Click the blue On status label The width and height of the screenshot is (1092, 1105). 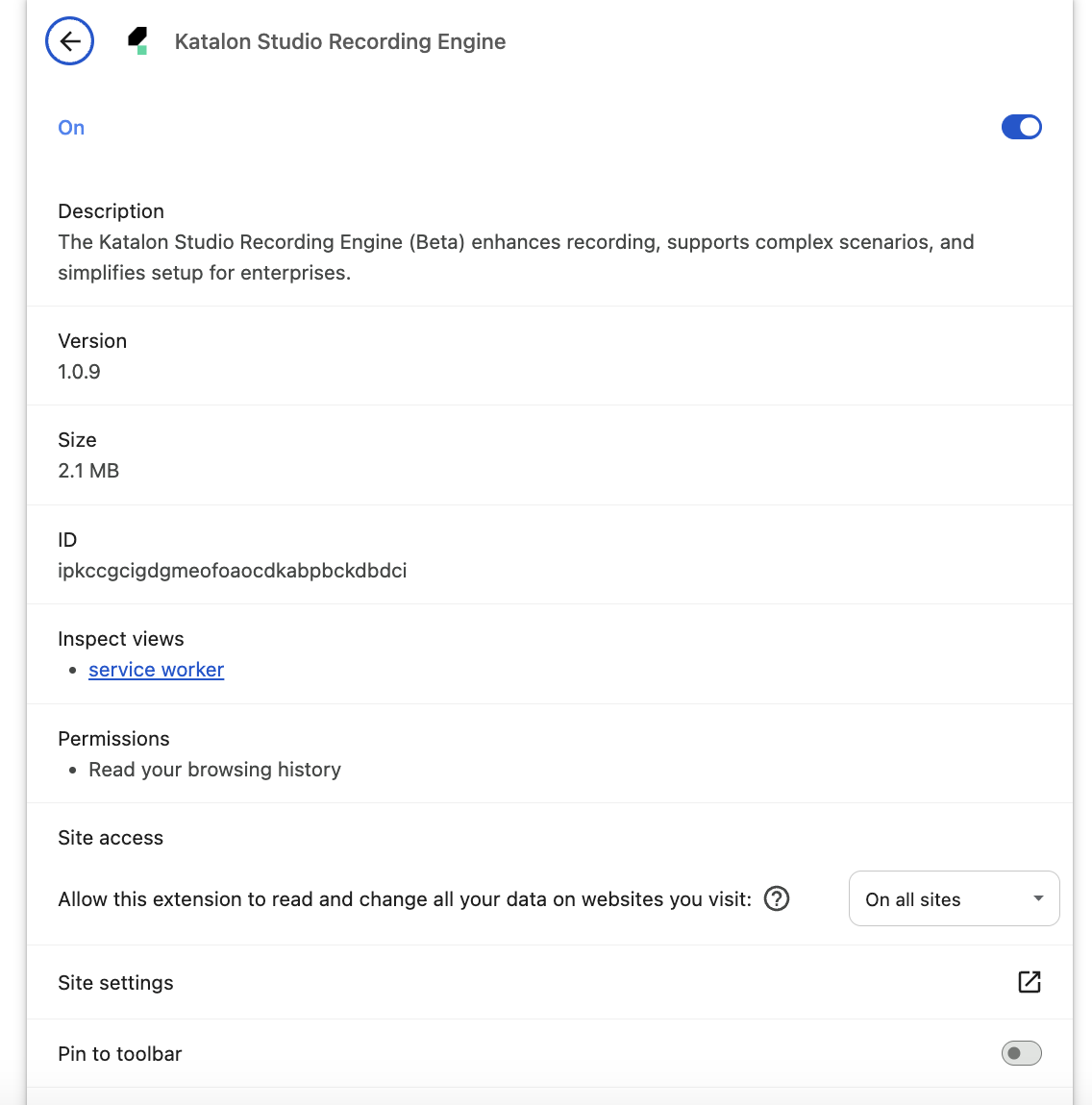pyautogui.click(x=71, y=128)
